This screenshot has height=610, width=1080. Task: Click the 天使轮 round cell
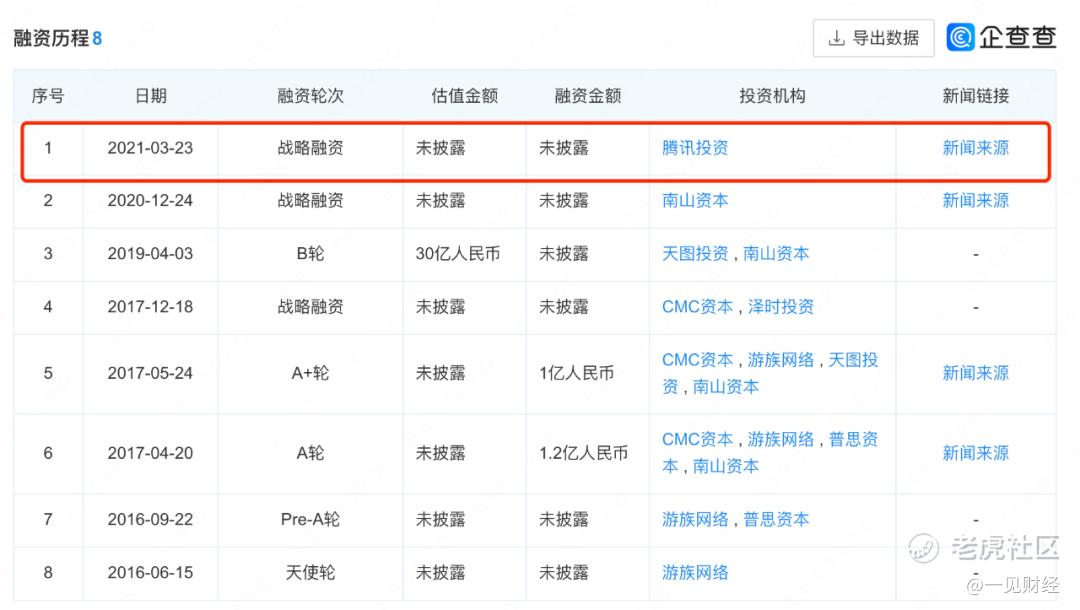point(310,572)
